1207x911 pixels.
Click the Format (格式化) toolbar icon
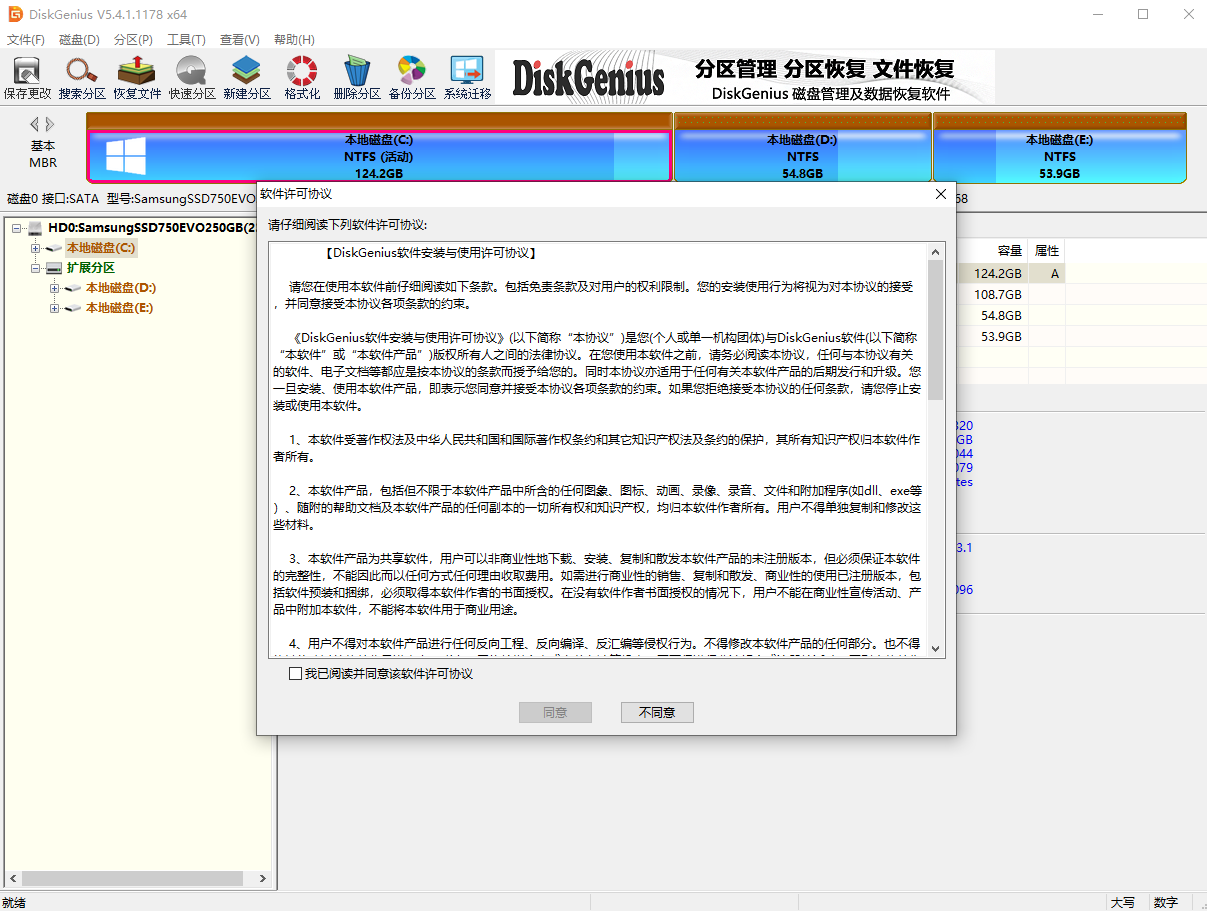click(x=302, y=77)
